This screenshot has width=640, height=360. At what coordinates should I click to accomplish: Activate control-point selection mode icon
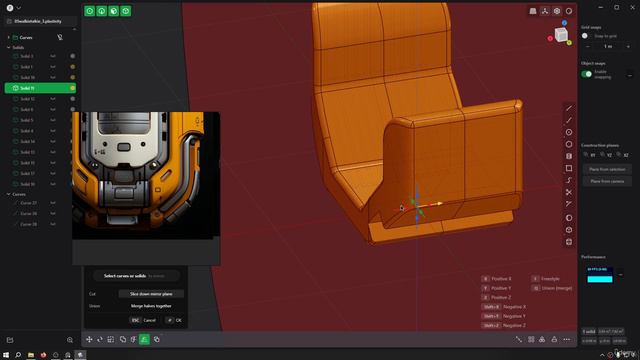(x=89, y=11)
